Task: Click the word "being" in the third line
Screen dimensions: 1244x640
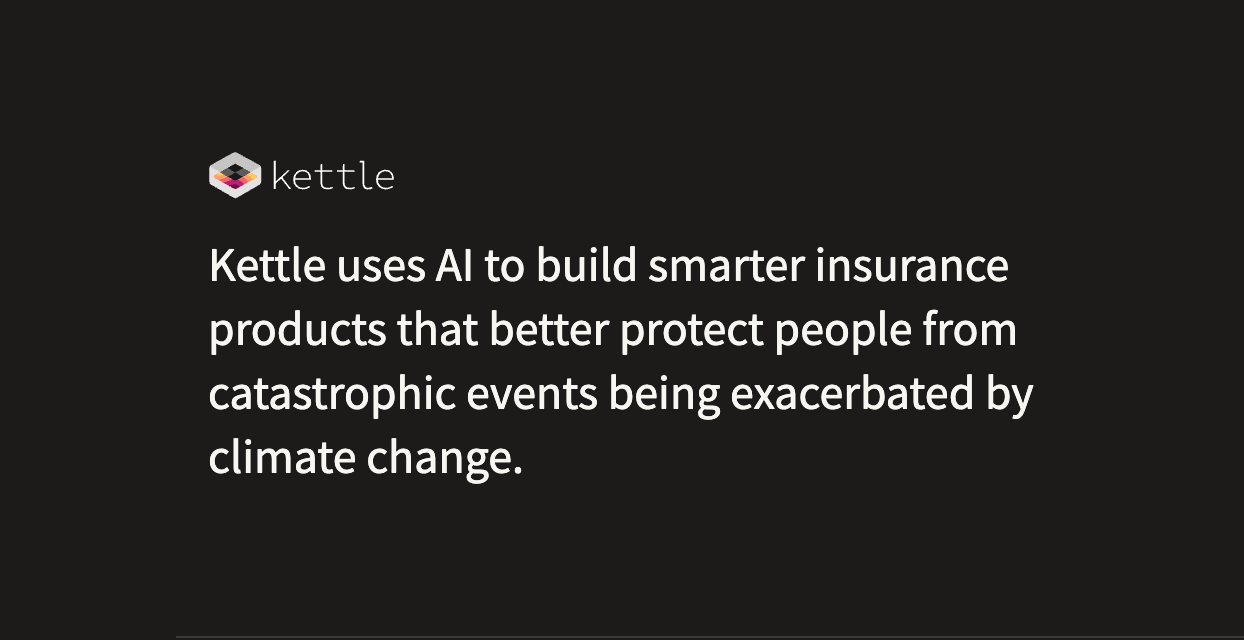Action: 664,394
